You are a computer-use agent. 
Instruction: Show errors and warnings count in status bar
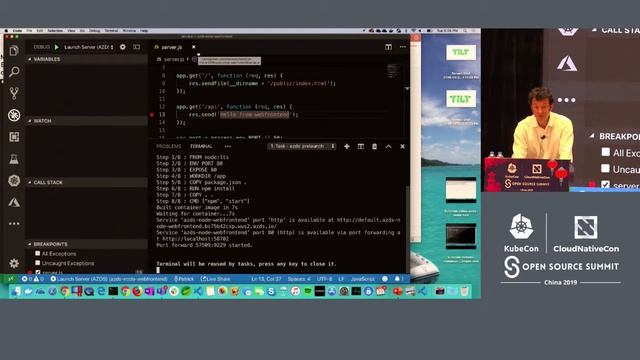[33, 279]
